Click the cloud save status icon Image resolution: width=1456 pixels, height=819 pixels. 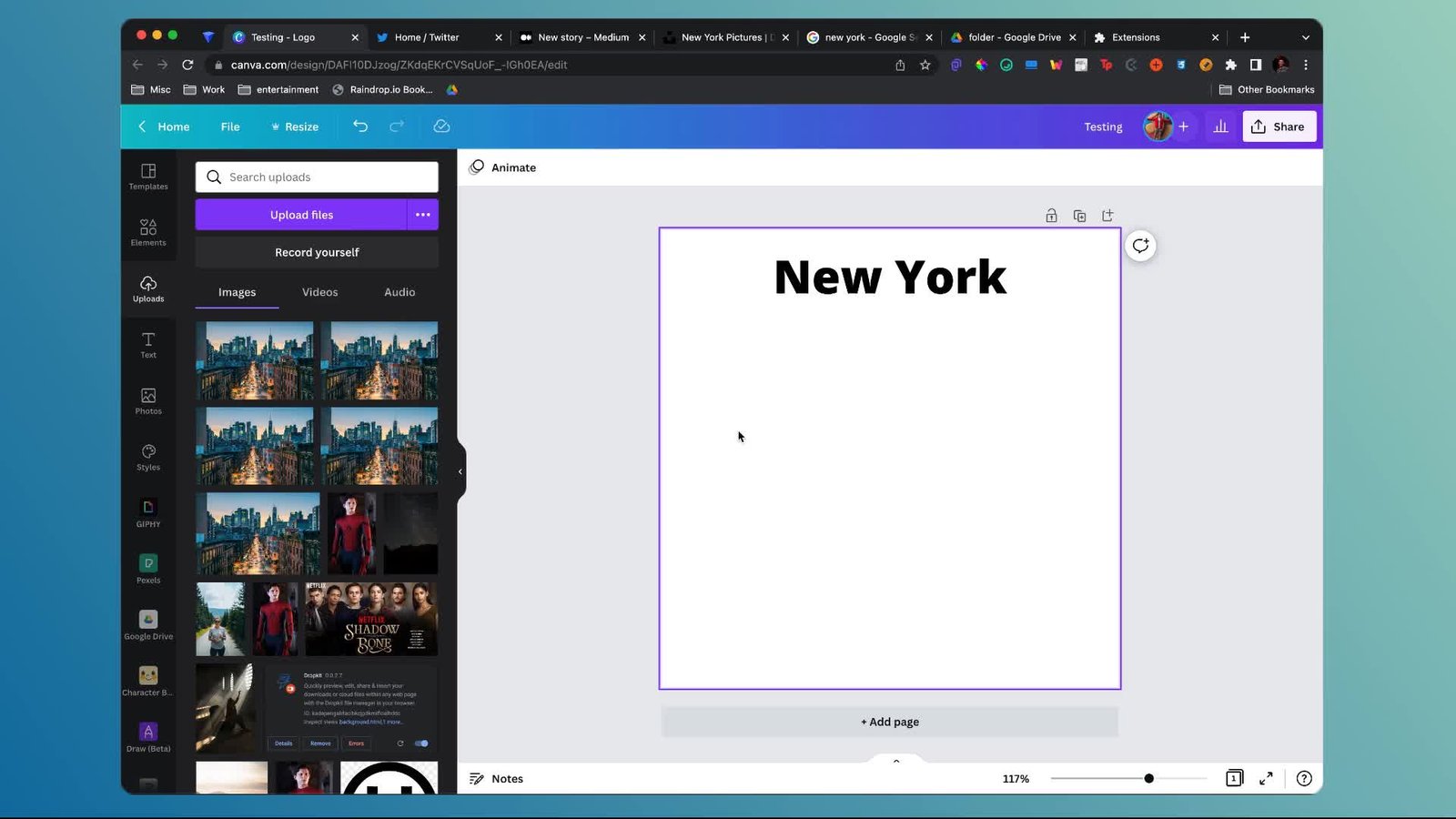441,126
